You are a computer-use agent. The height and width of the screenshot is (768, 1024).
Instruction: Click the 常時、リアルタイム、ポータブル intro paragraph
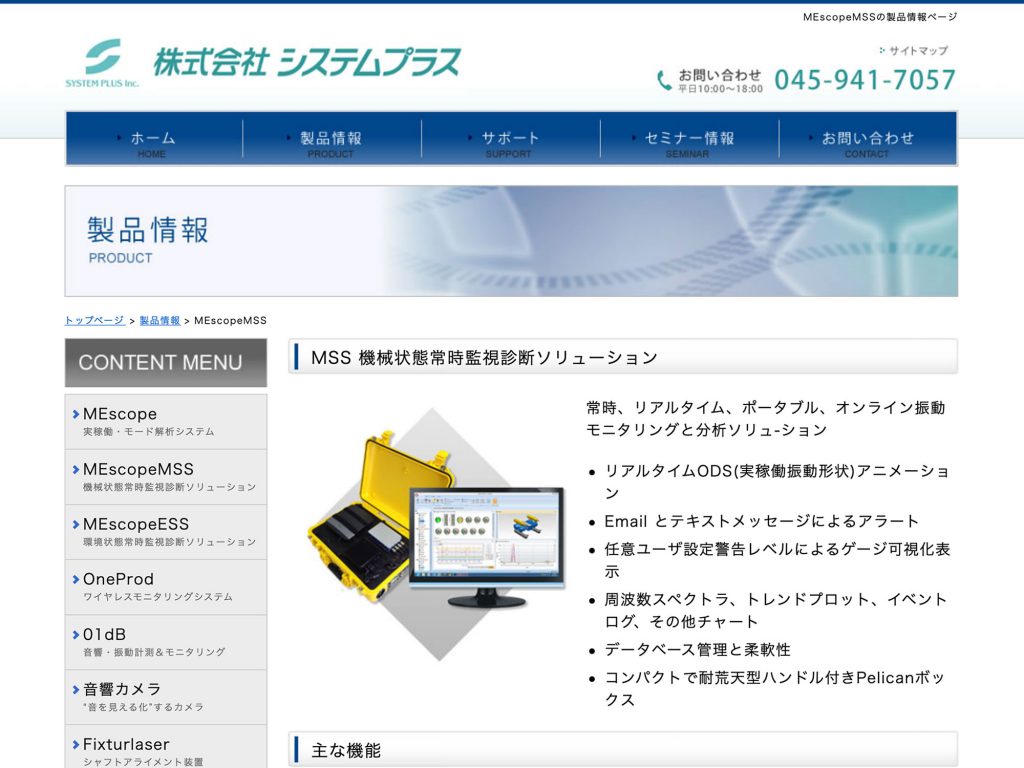[x=765, y=419]
